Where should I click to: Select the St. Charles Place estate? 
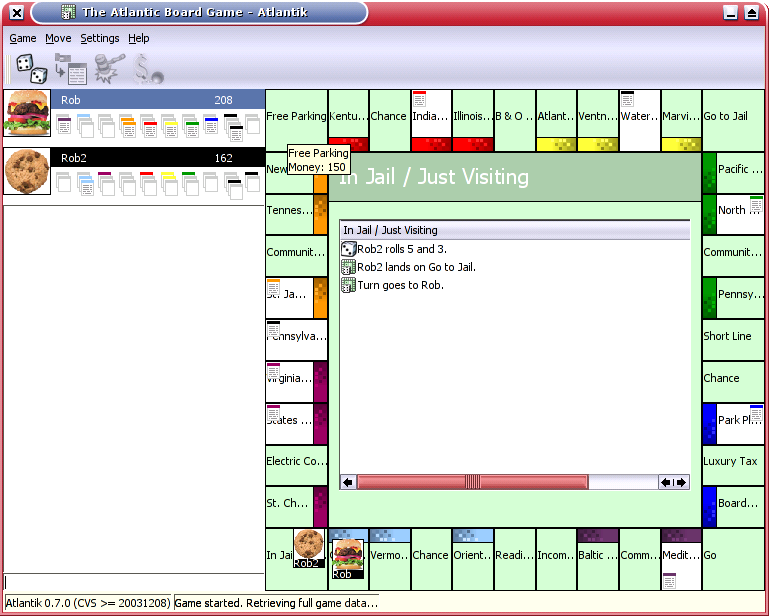296,507
